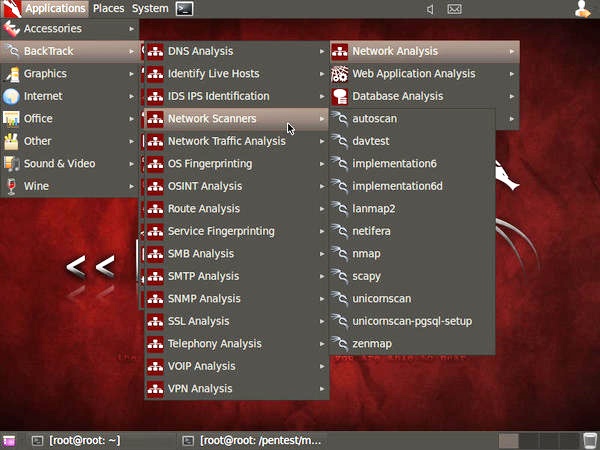Expand Network Traffic Analysis submenu arrow
600x450 pixels.
pyautogui.click(x=322, y=141)
